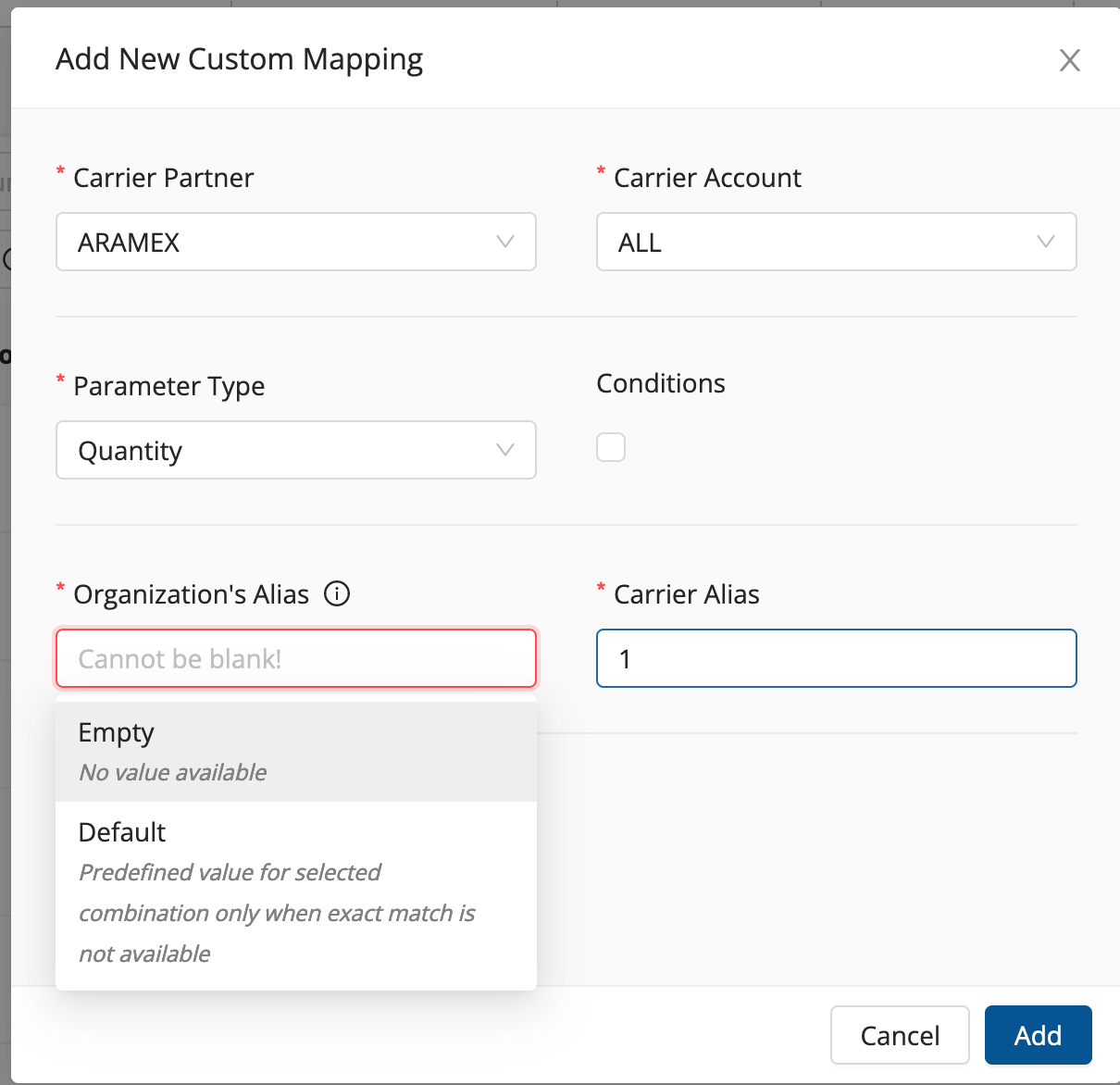Click the chevron arrow in Carrier Account field
Viewport: 1120px width, 1085px height.
[1046, 242]
